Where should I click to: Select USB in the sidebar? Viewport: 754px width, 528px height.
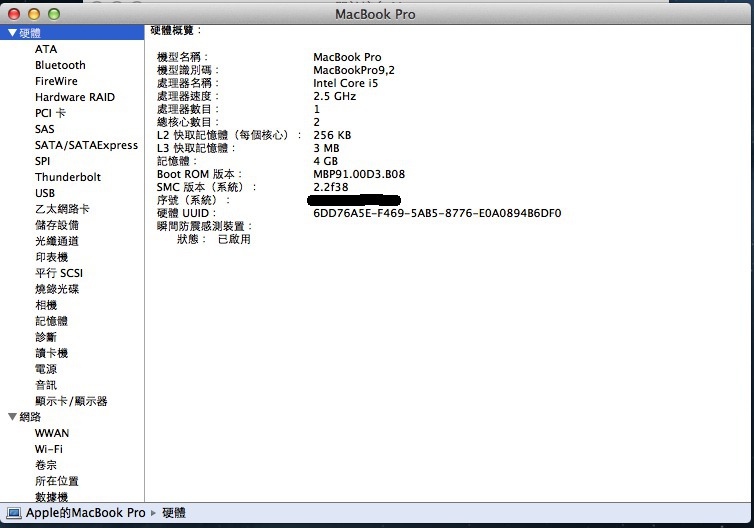point(45,193)
